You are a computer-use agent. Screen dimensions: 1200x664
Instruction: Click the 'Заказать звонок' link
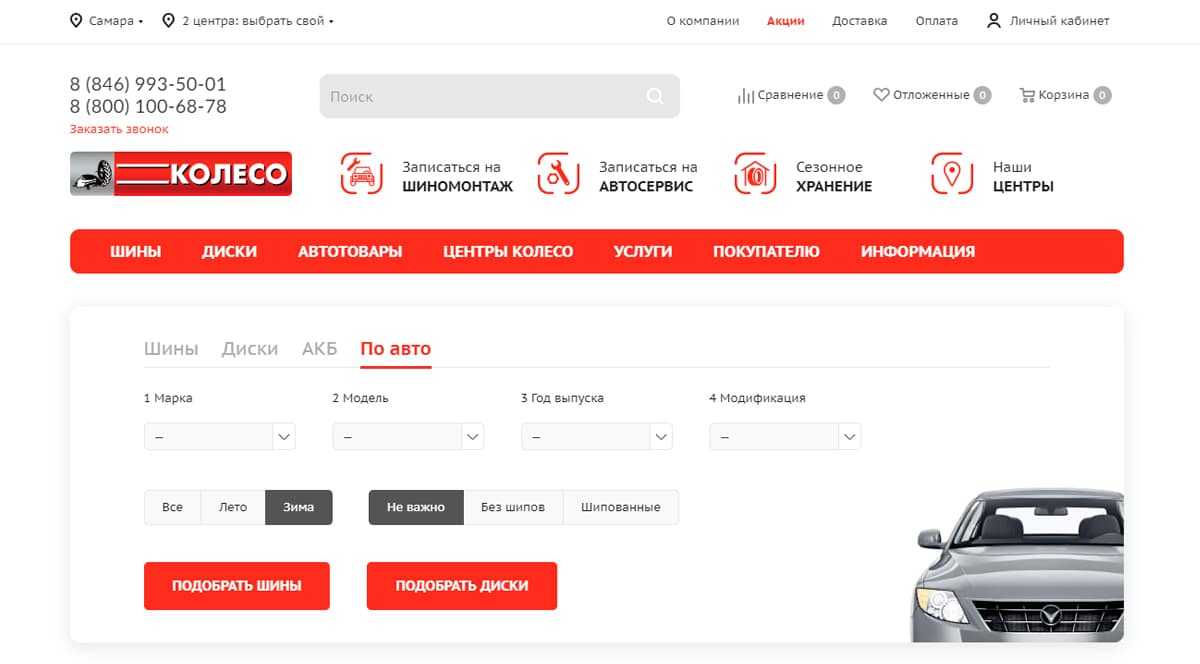tap(119, 129)
